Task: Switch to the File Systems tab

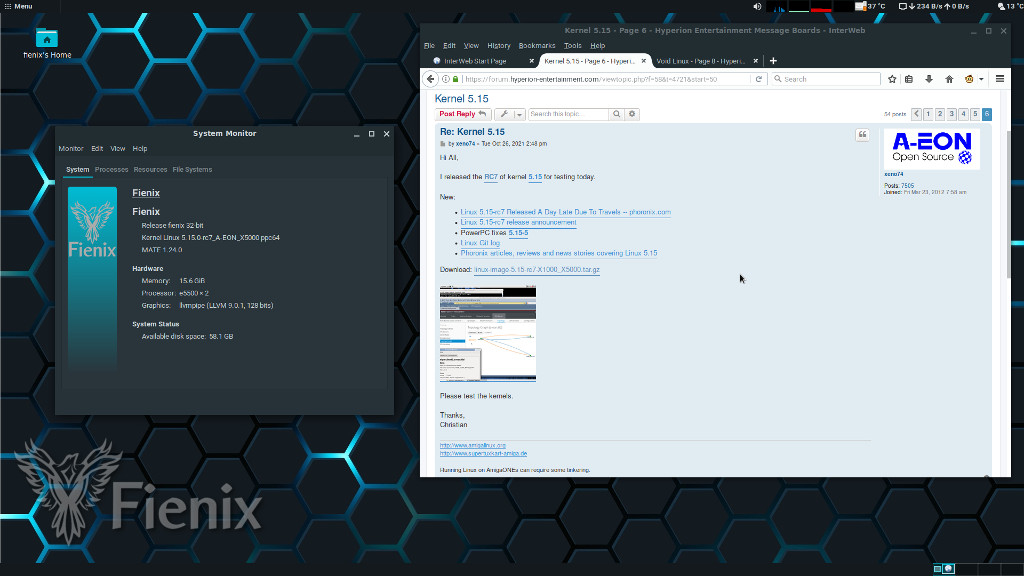Action: (192, 169)
